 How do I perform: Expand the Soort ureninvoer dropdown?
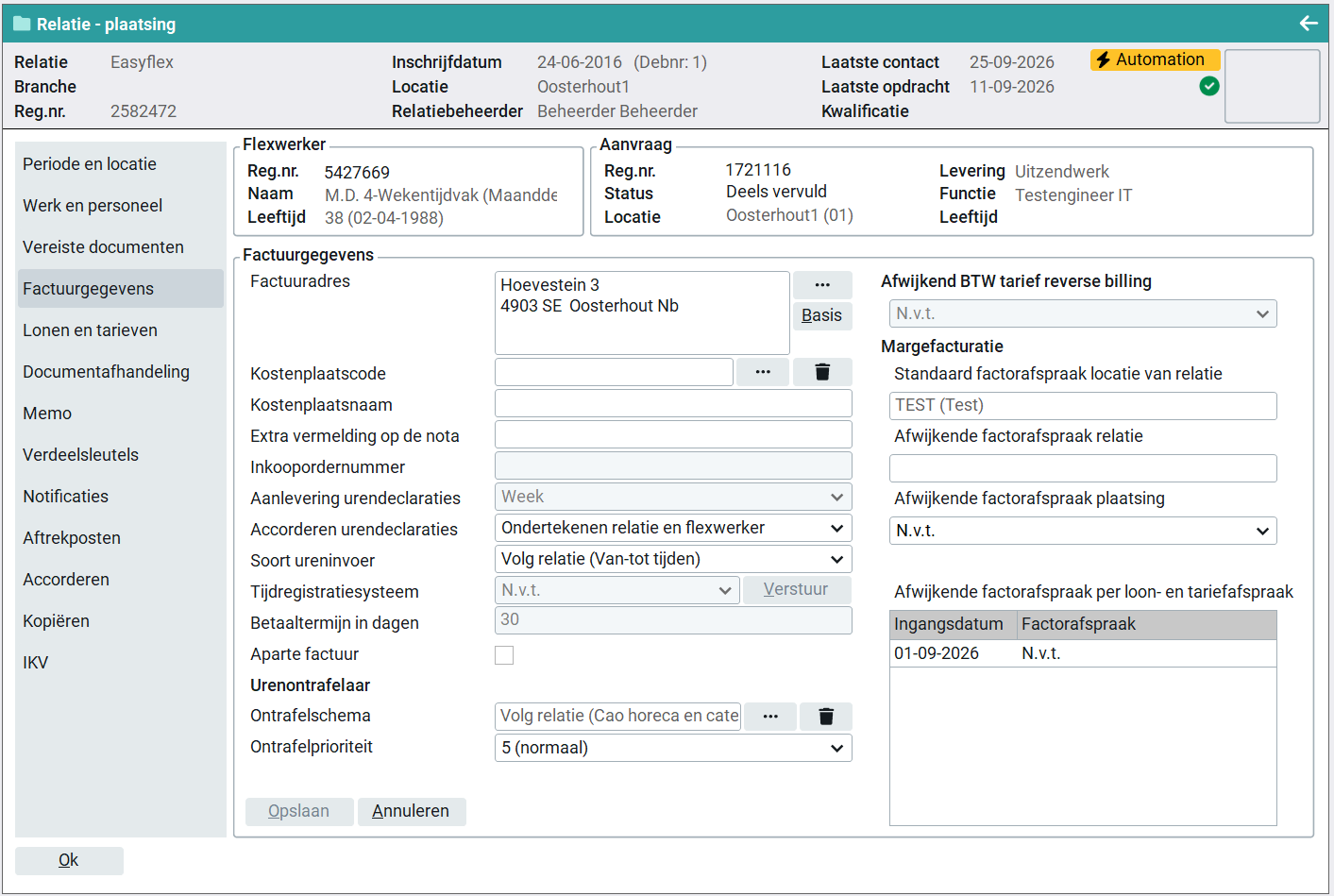(x=673, y=559)
